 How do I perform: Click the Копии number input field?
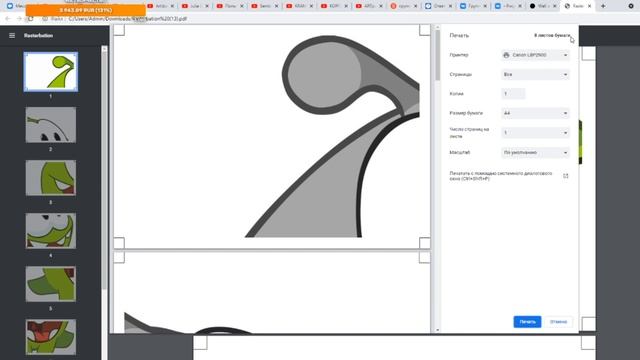(513, 94)
